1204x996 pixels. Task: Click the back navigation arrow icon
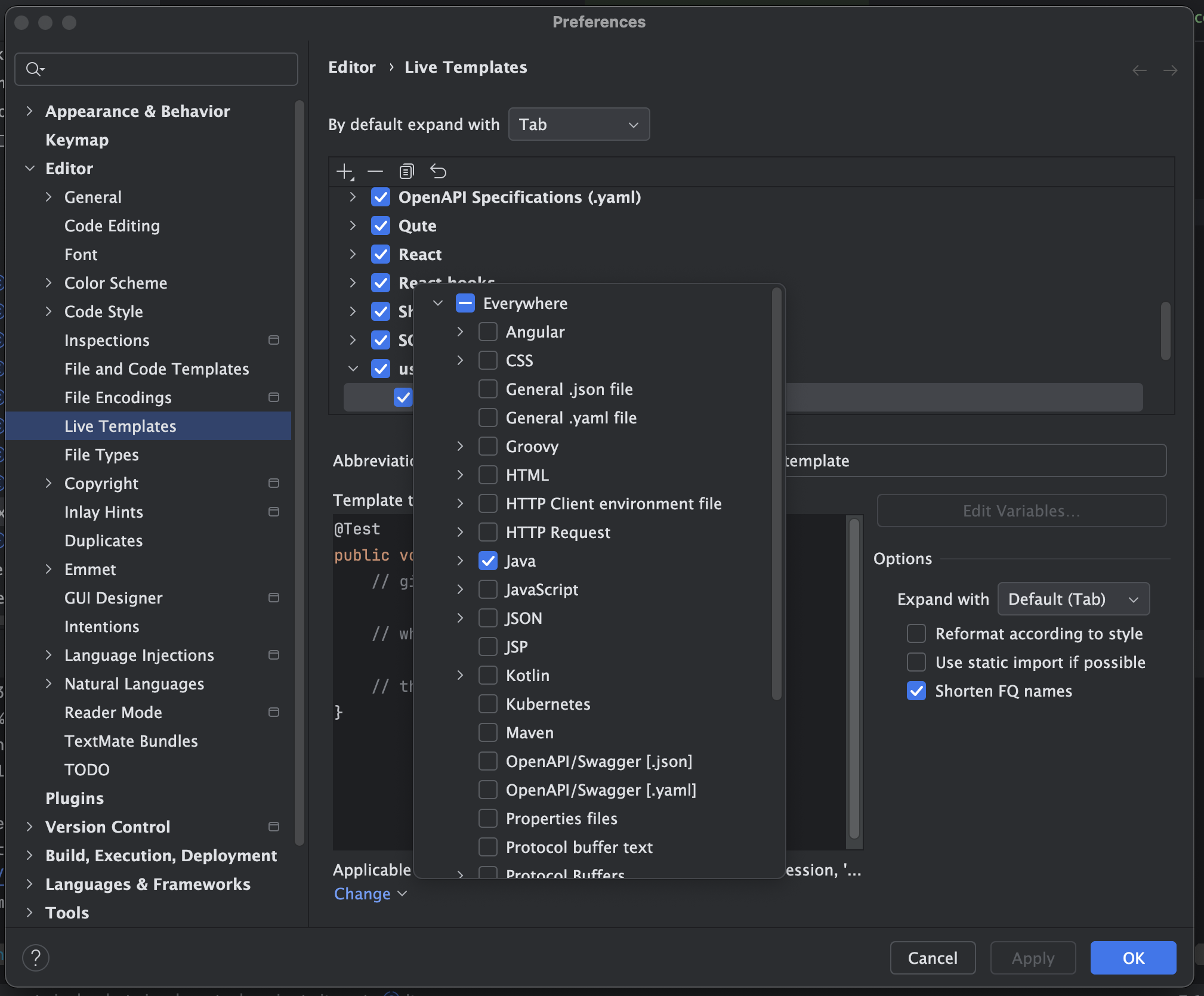pyautogui.click(x=1139, y=70)
